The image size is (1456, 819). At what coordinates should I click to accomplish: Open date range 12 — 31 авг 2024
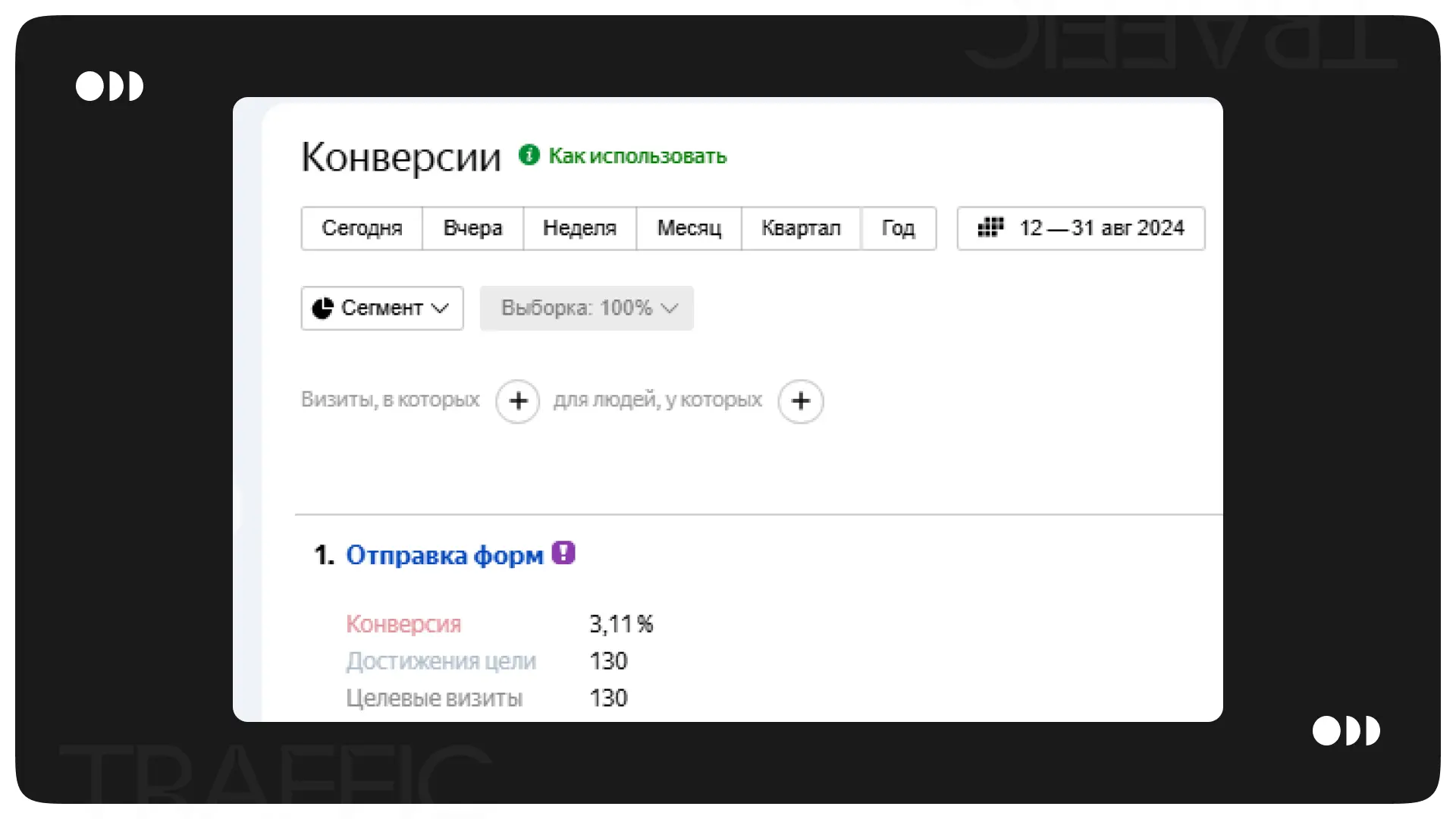click(x=1100, y=228)
